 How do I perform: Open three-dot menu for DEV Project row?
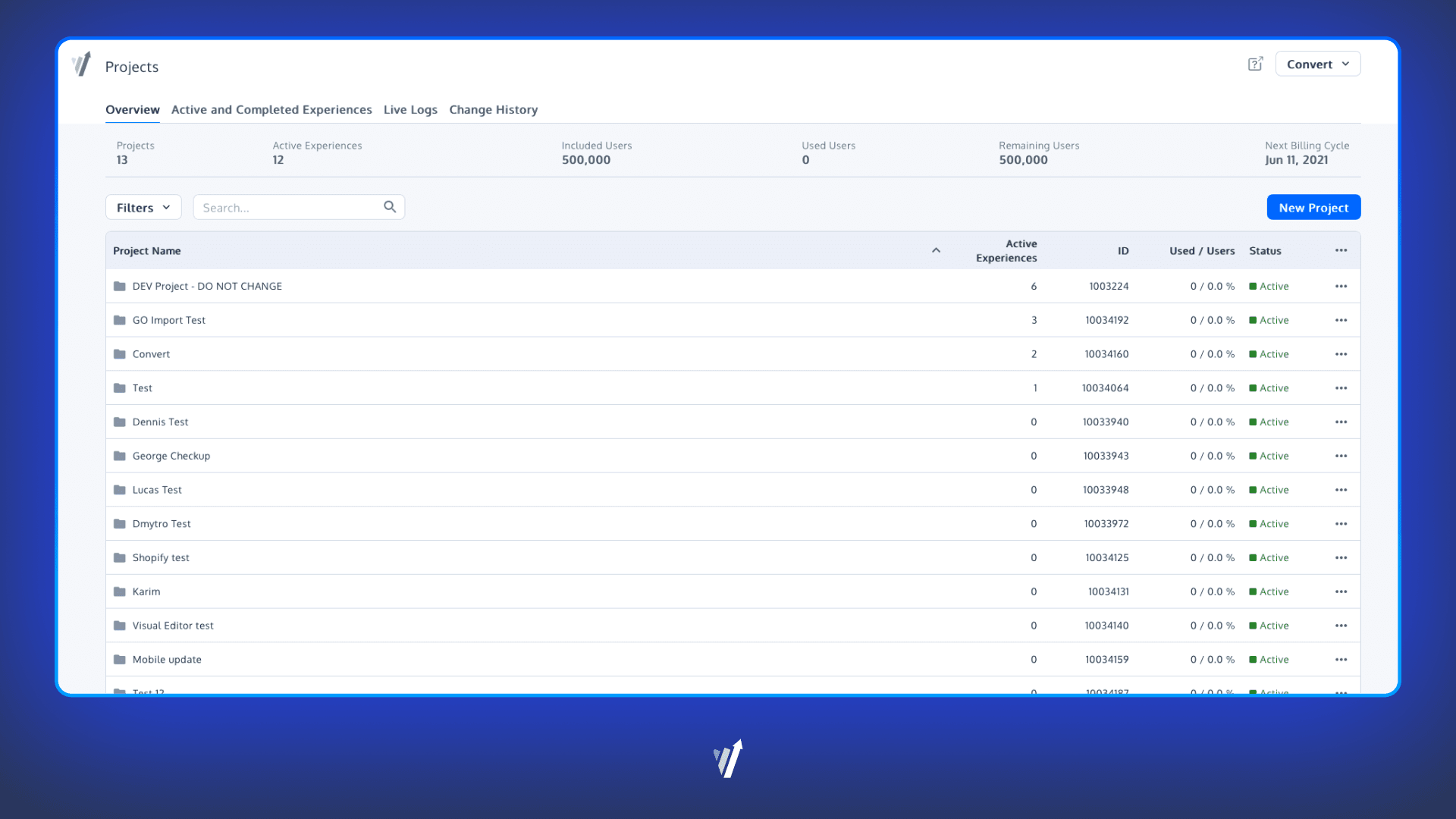(1341, 287)
